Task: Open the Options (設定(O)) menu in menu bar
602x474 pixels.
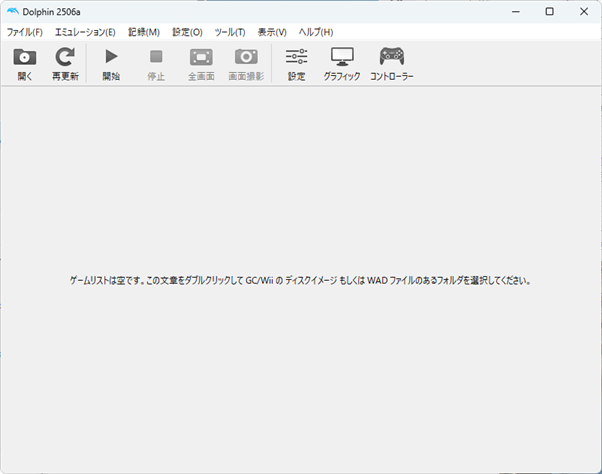Action: pos(187,32)
